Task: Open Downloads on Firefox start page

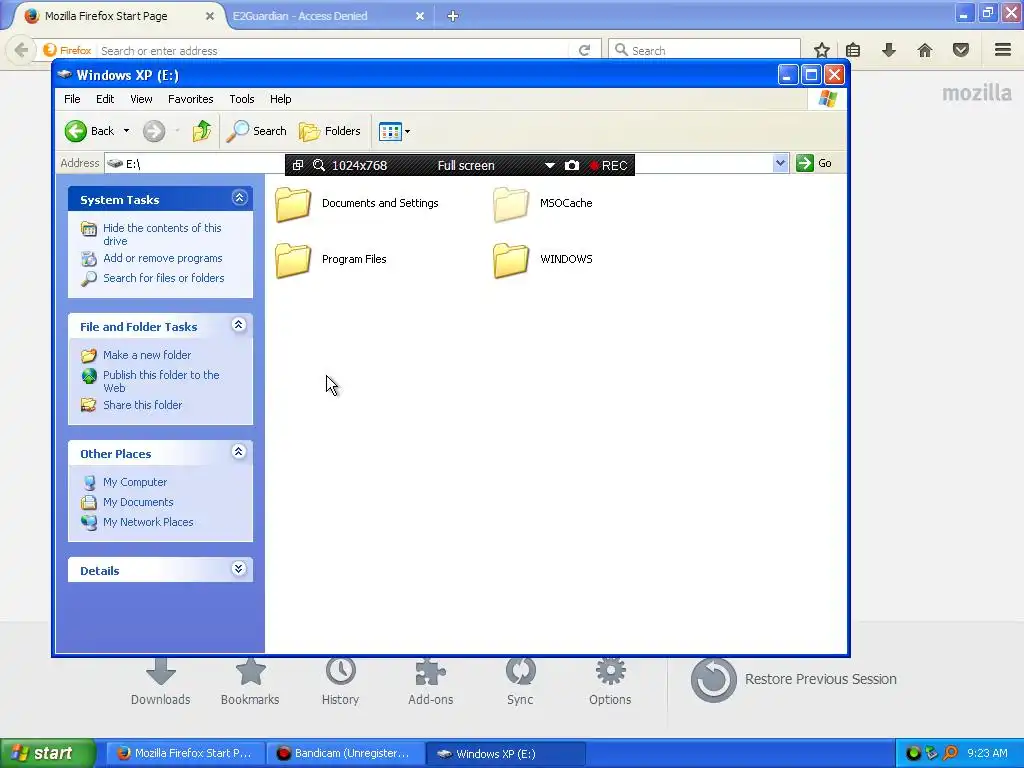Action: (x=161, y=682)
